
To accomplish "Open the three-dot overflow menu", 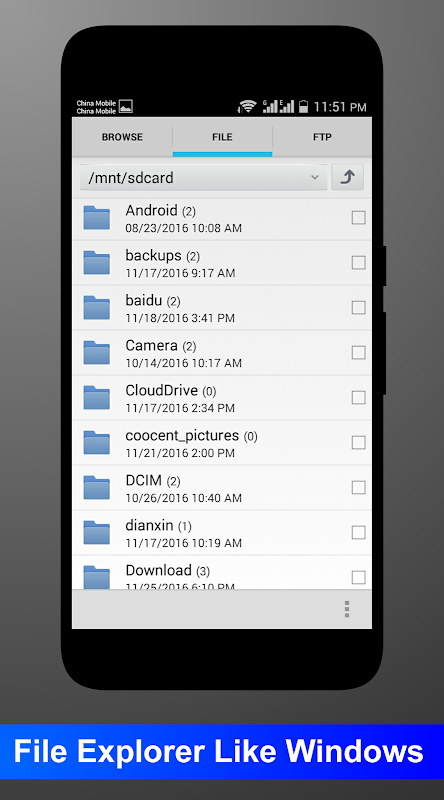I will pos(347,609).
